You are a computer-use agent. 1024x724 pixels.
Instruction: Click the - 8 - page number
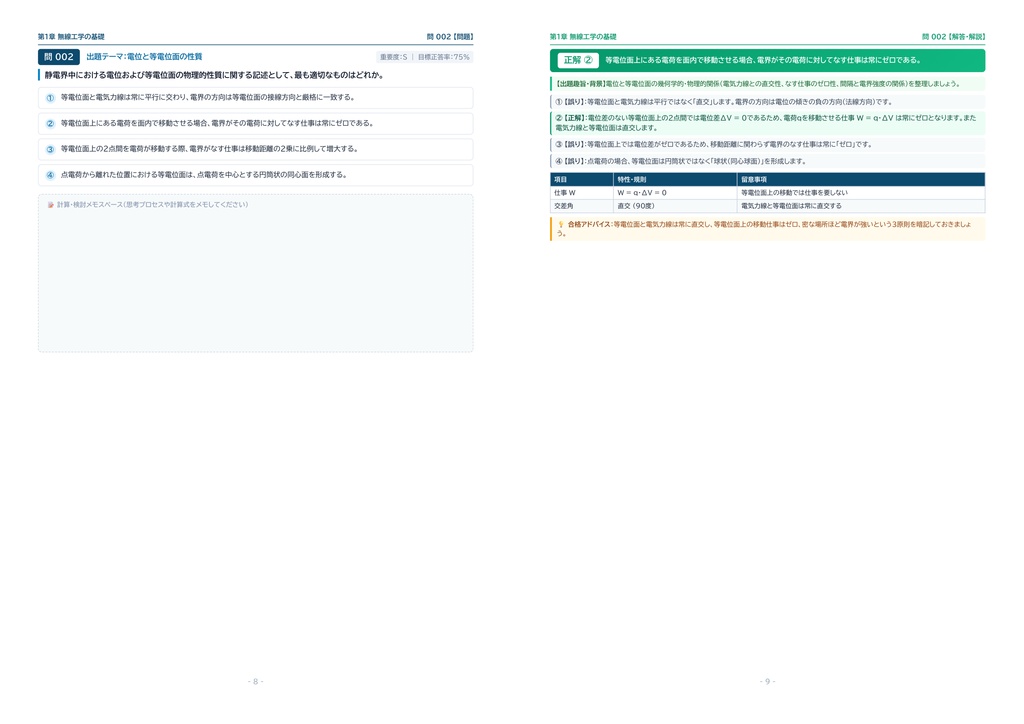(255, 682)
